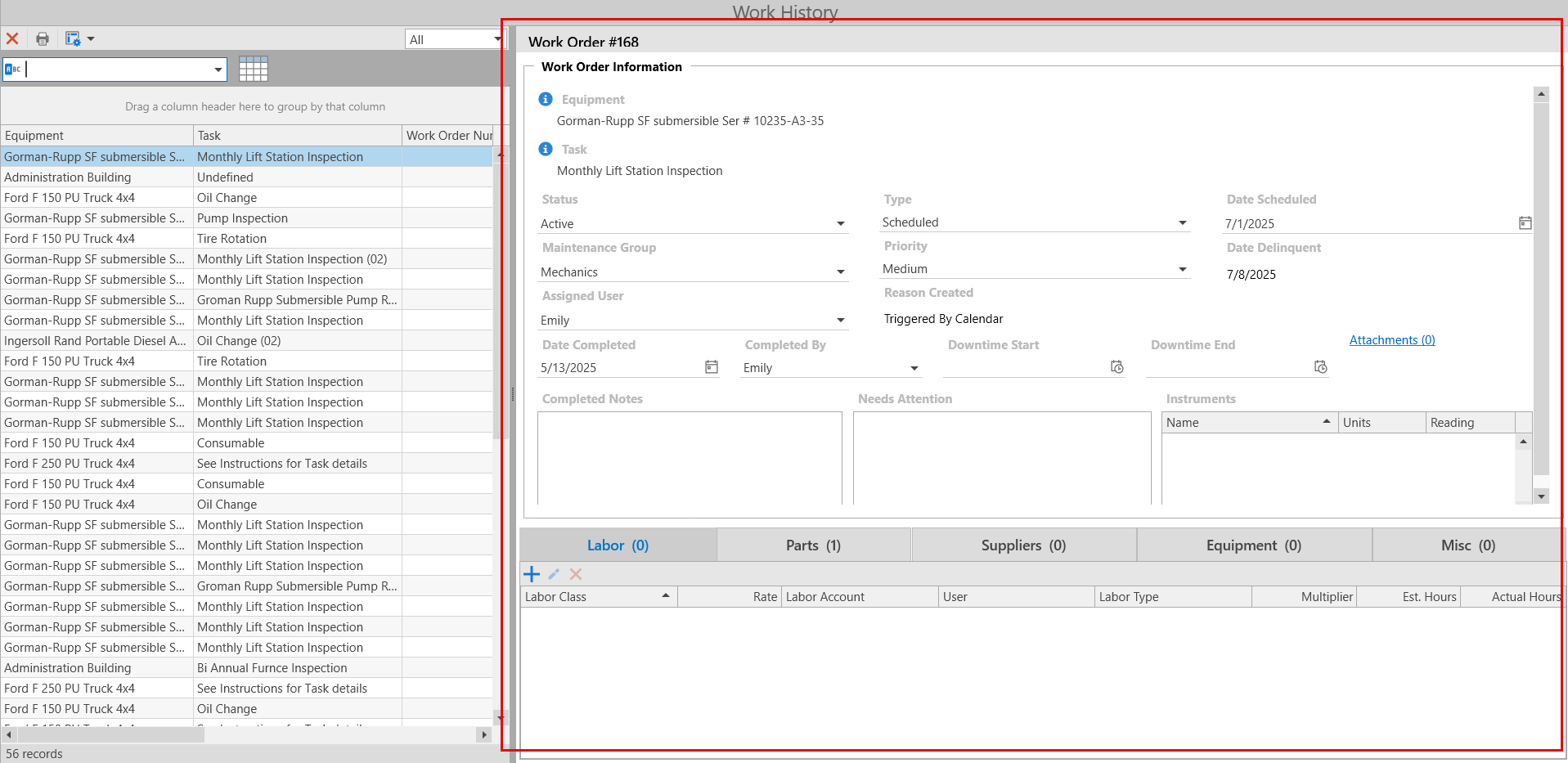
Task: Switch to the Parts (1) tab
Action: (814, 545)
